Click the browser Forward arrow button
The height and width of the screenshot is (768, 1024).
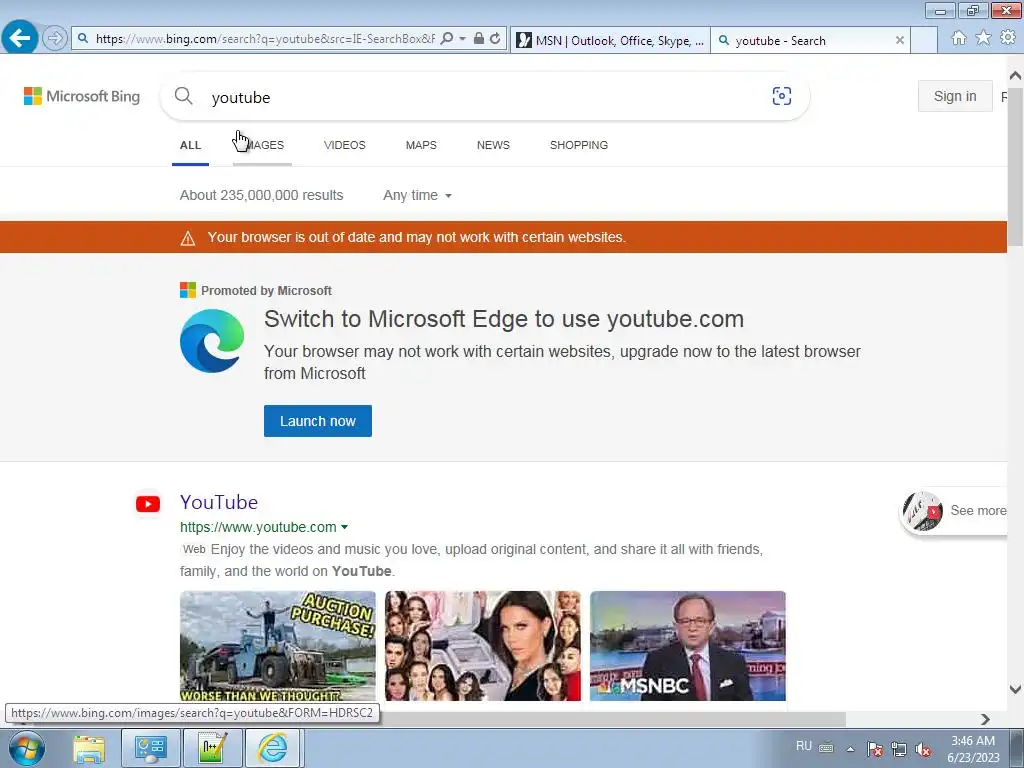click(x=55, y=39)
